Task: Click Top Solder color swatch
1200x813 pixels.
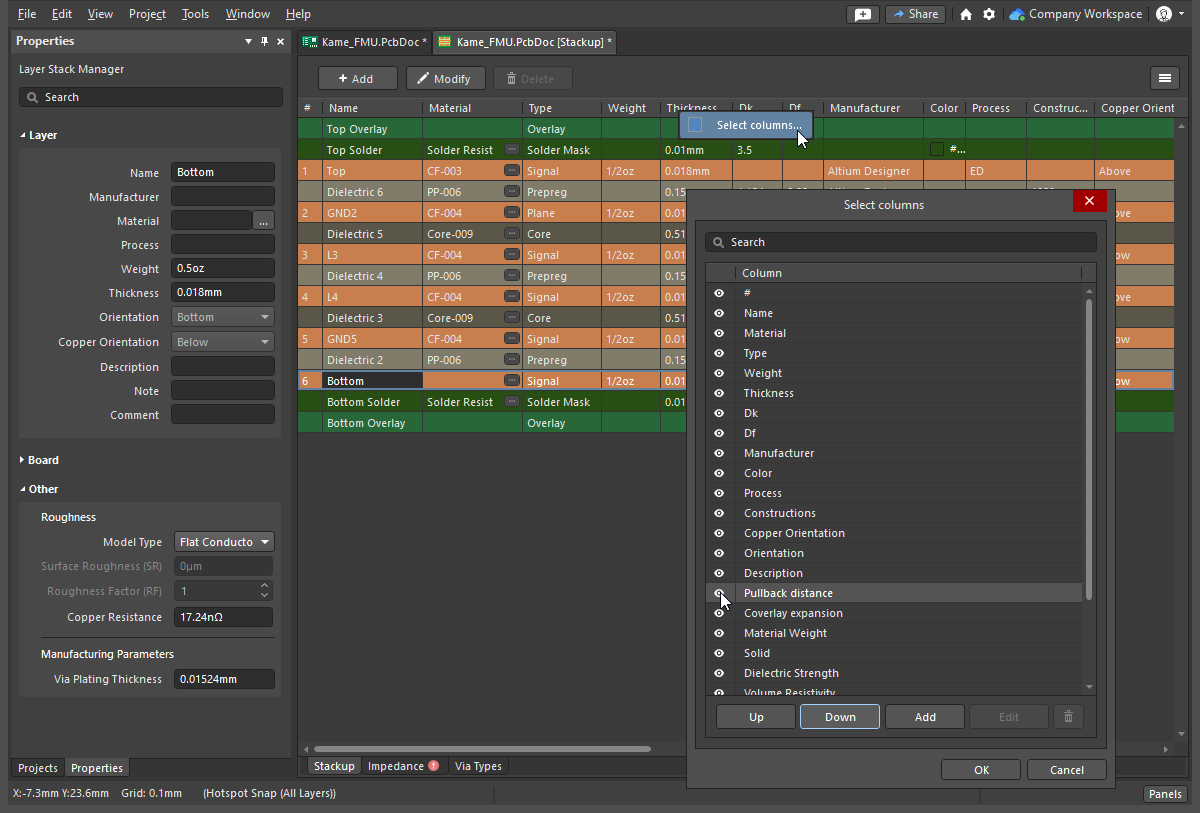Action: click(937, 150)
